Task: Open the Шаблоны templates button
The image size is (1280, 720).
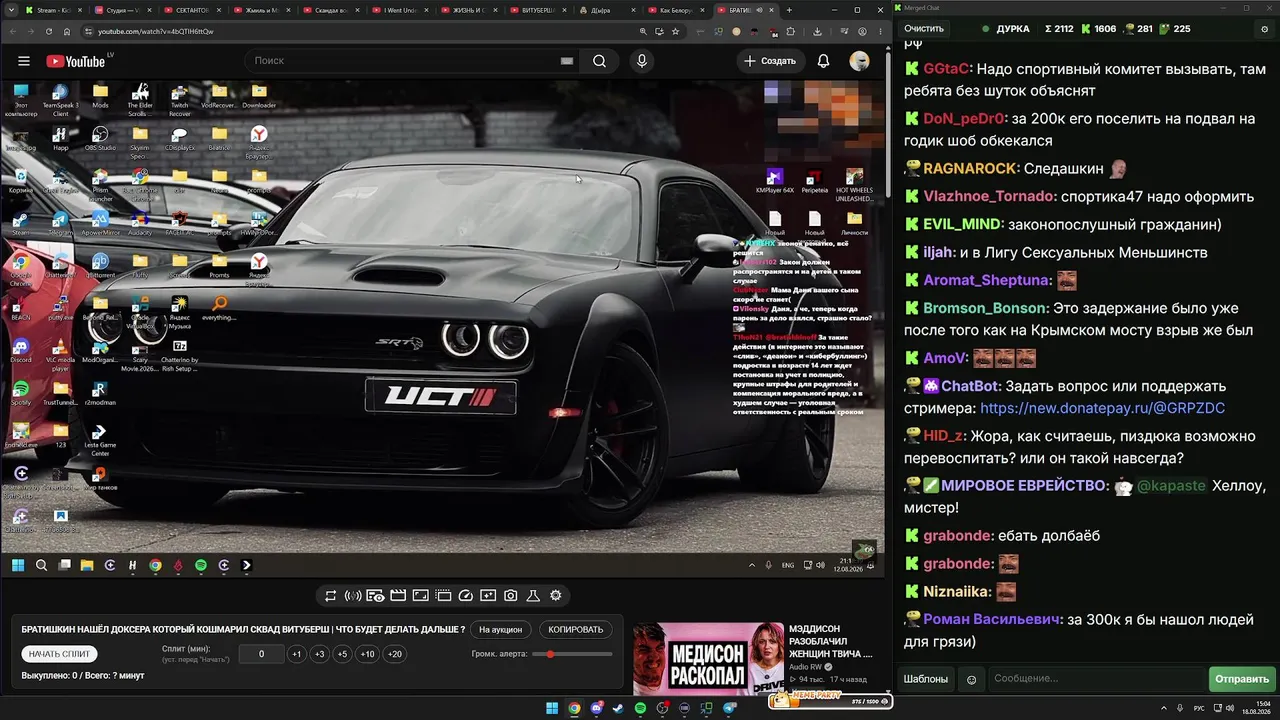Action: coord(926,679)
